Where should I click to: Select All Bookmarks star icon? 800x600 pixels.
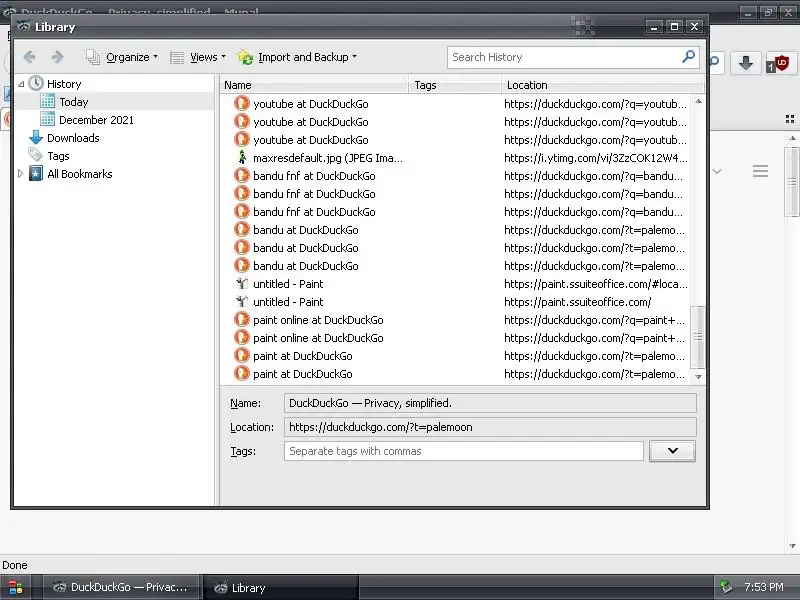(x=36, y=174)
